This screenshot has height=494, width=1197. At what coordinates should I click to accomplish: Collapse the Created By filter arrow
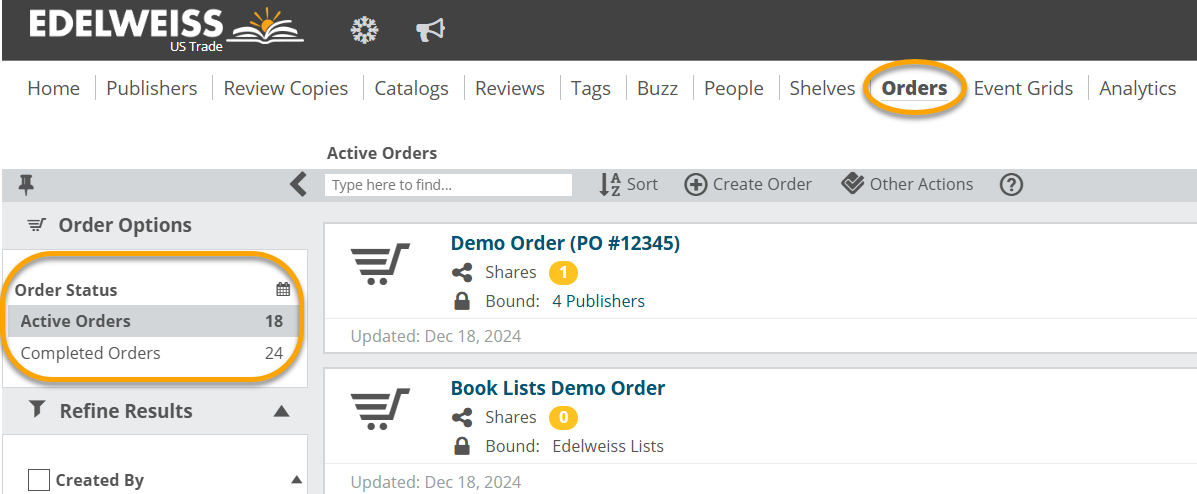296,480
